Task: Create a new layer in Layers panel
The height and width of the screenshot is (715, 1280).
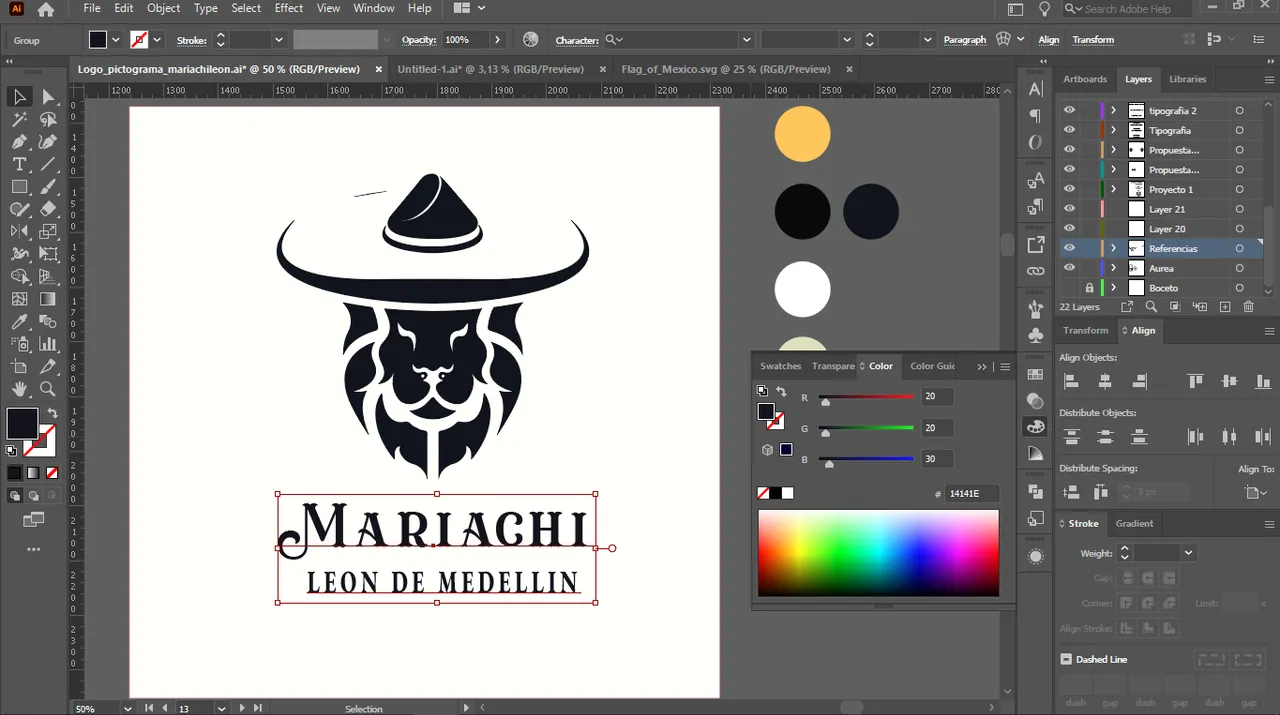Action: coord(1223,307)
